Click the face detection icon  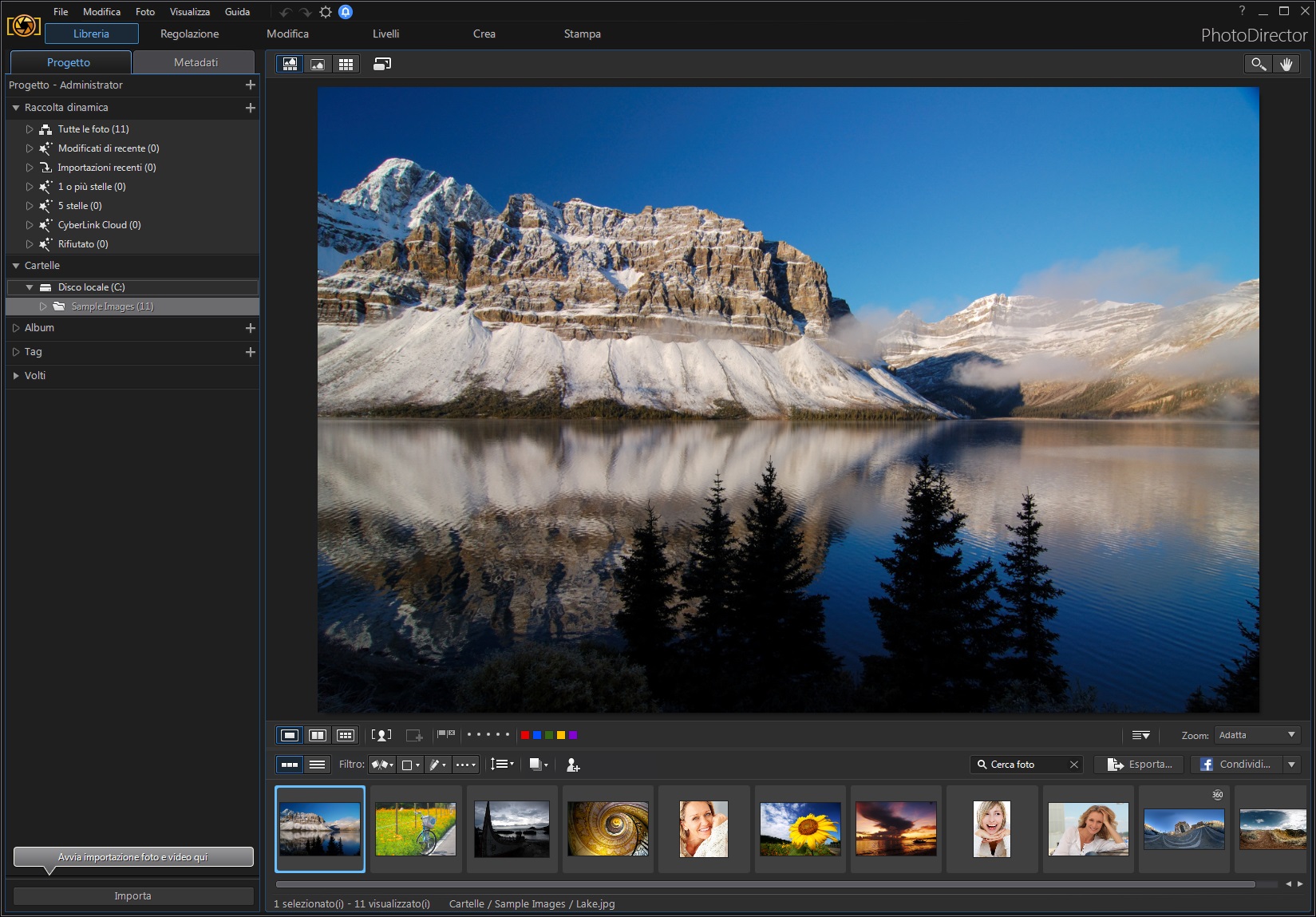(381, 735)
